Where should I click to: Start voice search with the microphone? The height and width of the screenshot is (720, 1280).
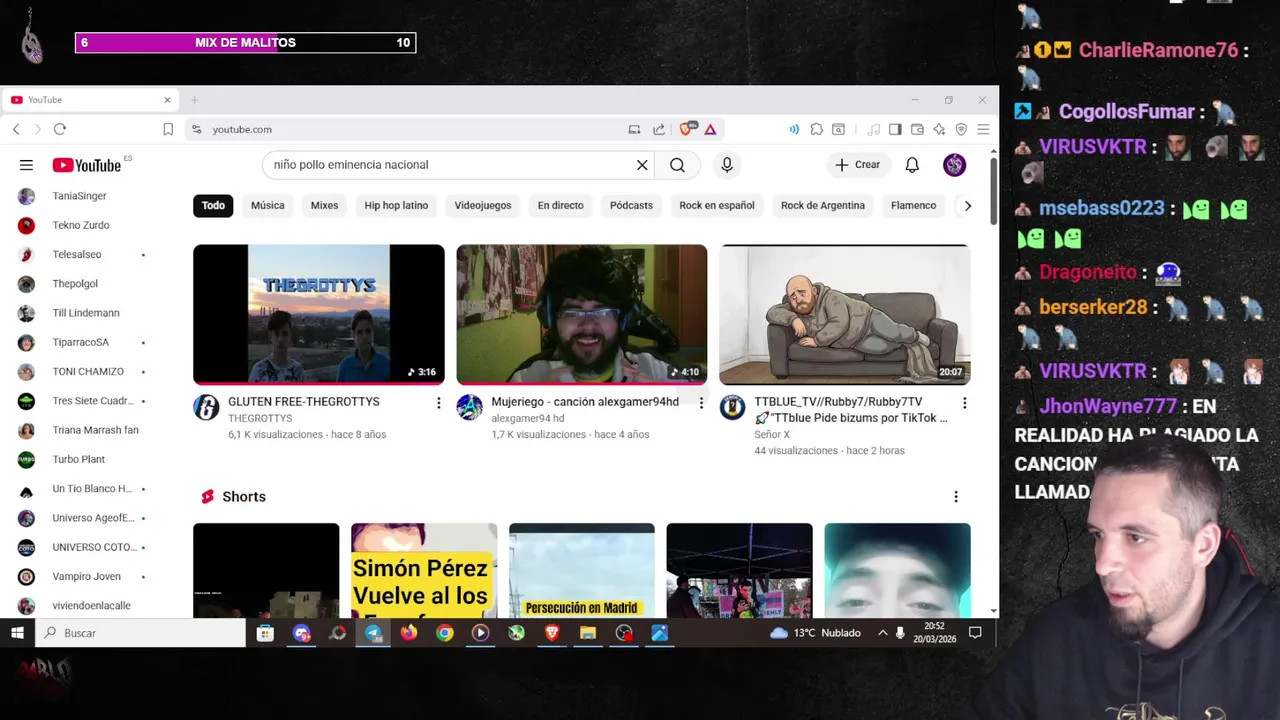(727, 165)
